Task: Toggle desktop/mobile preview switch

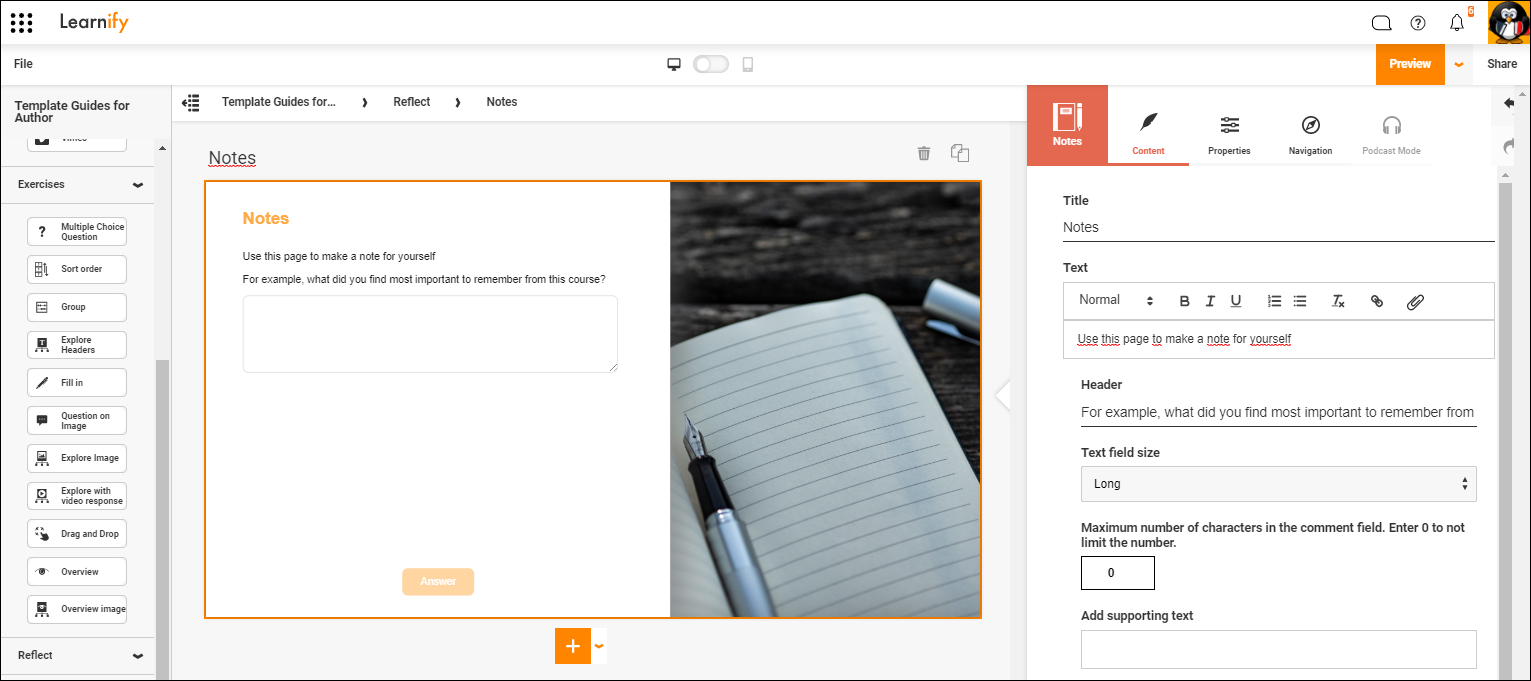Action: [x=710, y=64]
